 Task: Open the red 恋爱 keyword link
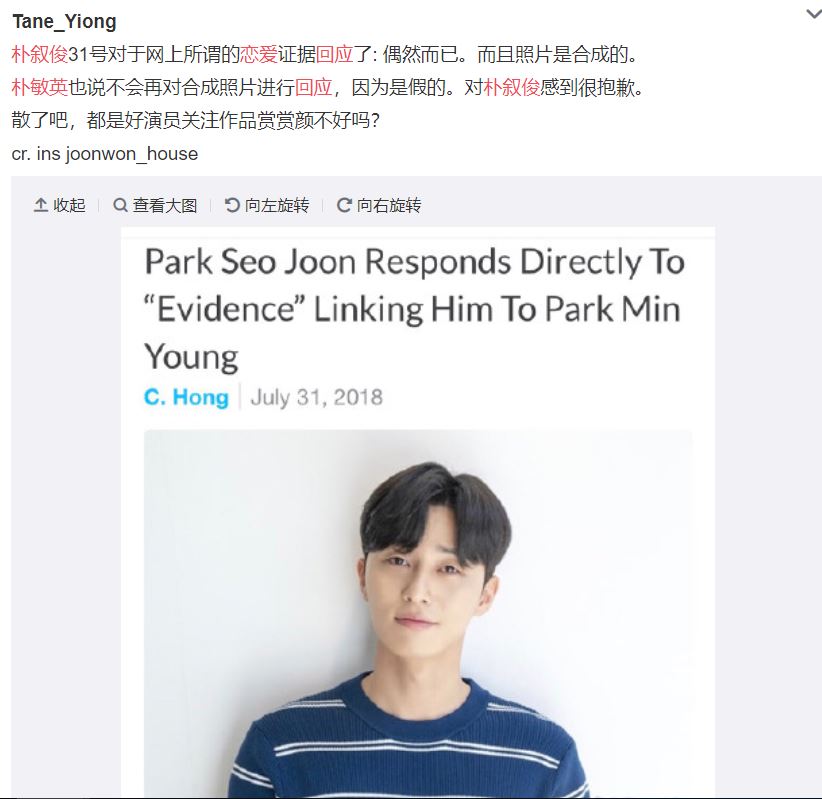[x=258, y=55]
